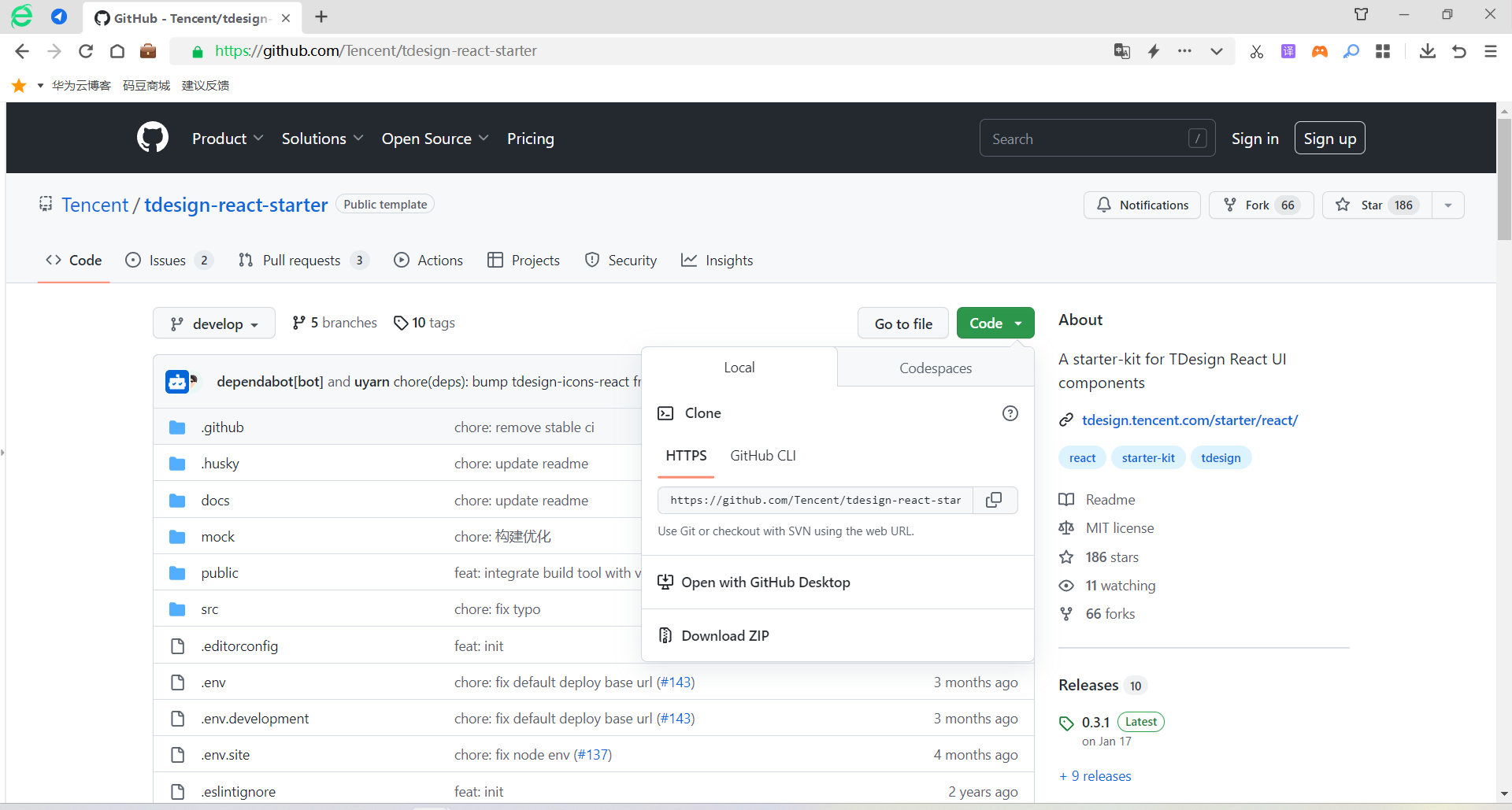
Task: Open the develop branch dropdown
Action: [214, 324]
